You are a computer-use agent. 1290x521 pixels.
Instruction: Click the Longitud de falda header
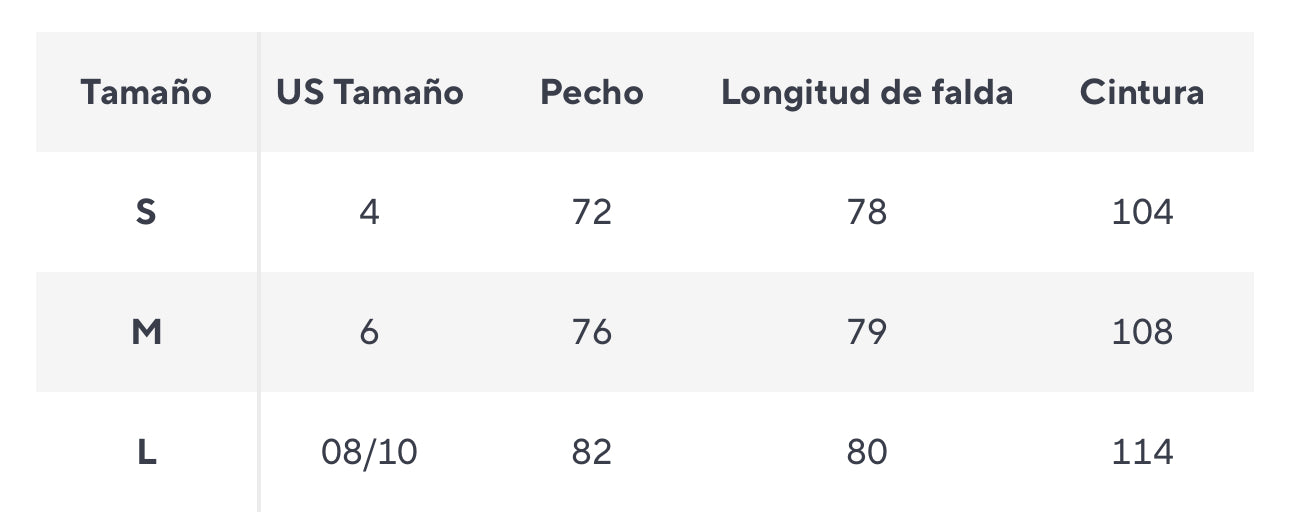pyautogui.click(x=867, y=93)
